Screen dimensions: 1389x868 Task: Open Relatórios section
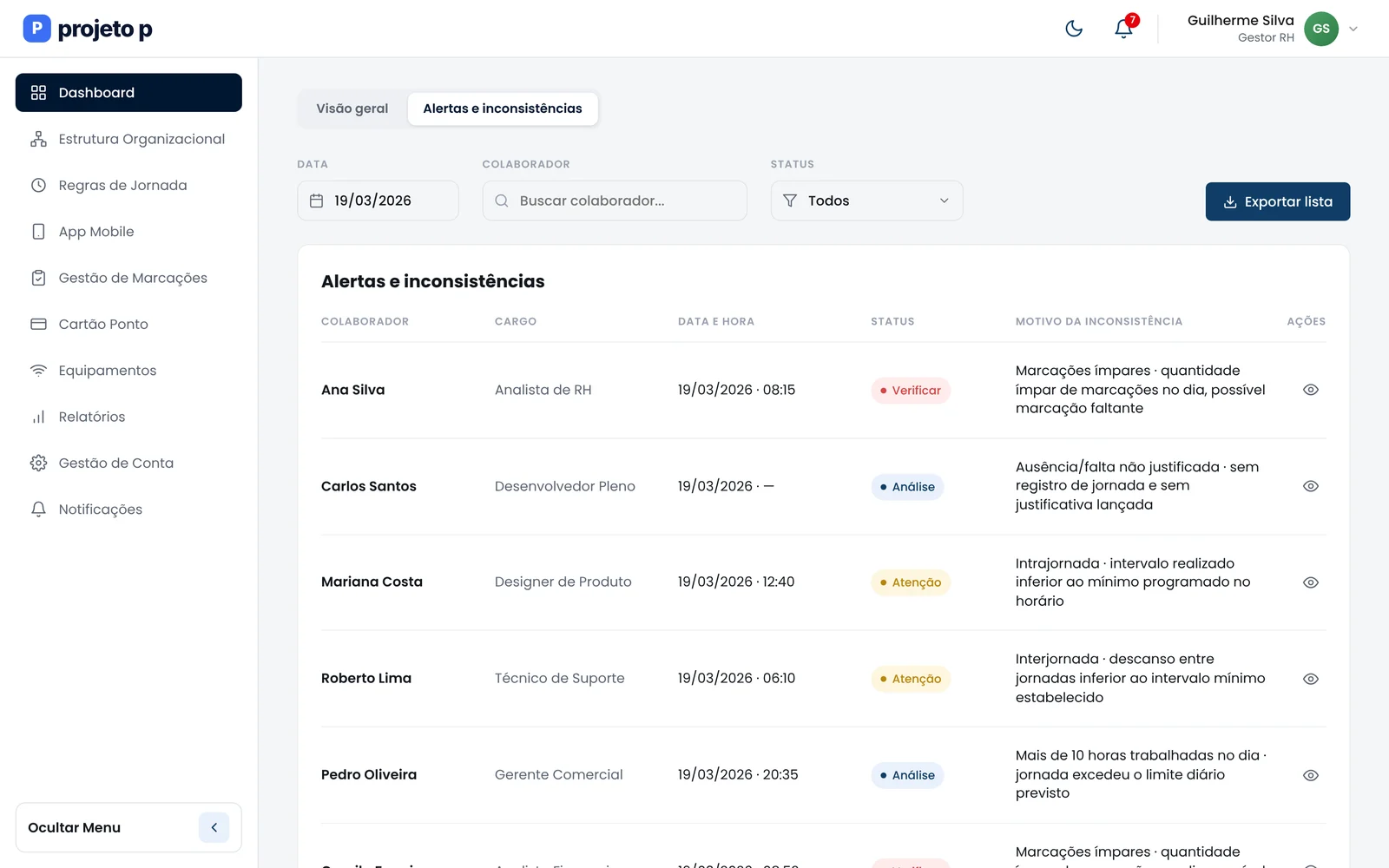(128, 417)
